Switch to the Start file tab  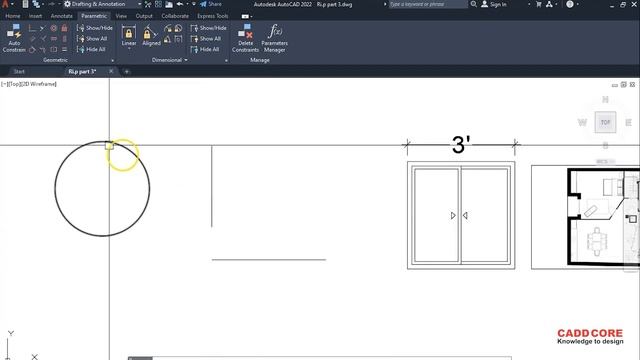(x=19, y=71)
